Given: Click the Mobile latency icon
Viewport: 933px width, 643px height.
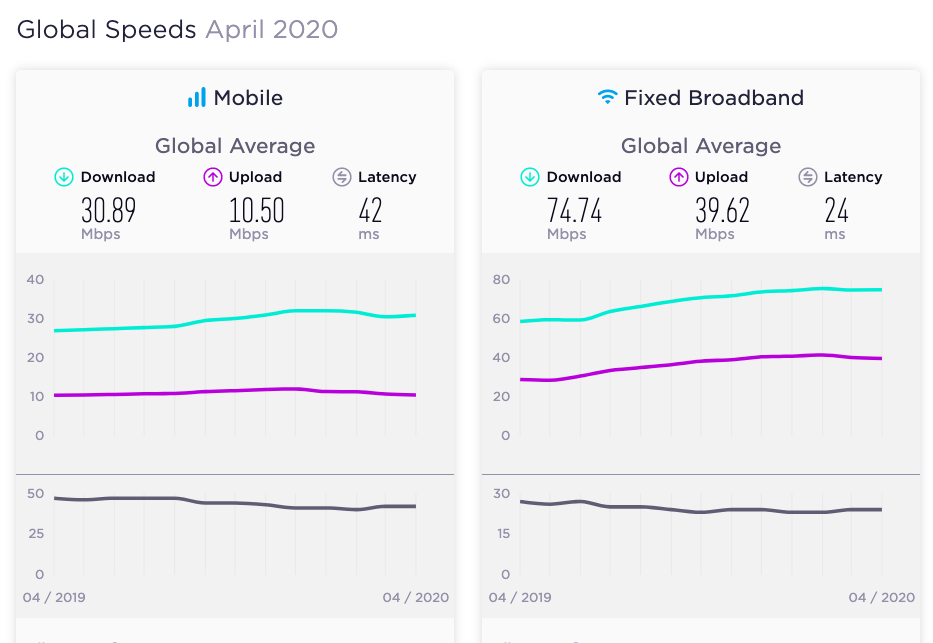Looking at the screenshot, I should click(x=342, y=177).
